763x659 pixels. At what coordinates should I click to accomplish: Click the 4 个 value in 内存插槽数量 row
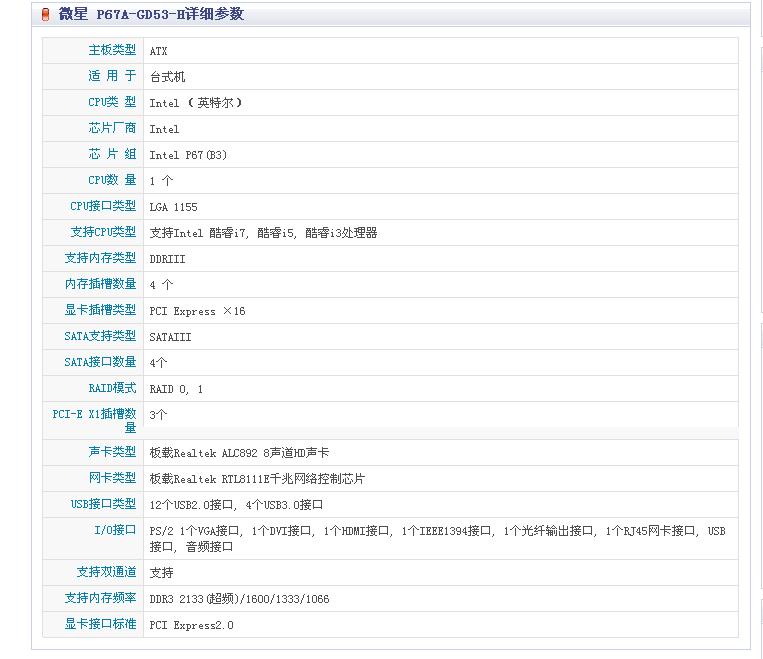(161, 285)
